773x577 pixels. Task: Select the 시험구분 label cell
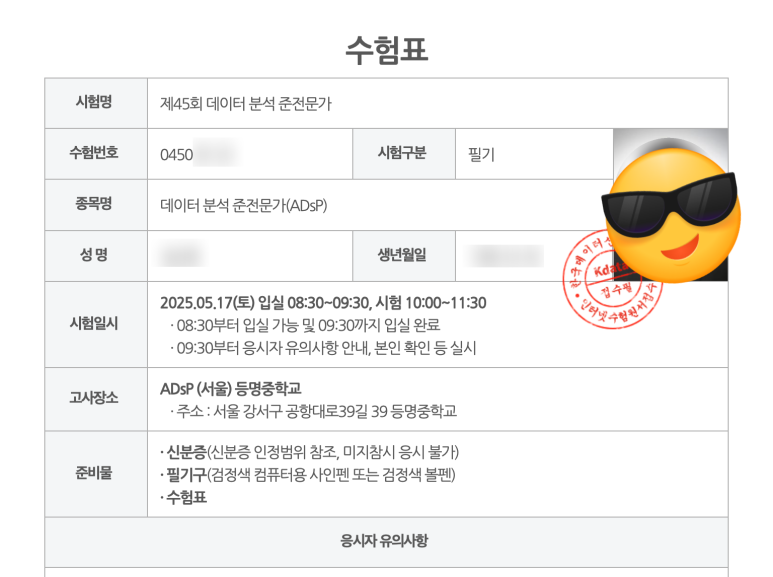404,154
